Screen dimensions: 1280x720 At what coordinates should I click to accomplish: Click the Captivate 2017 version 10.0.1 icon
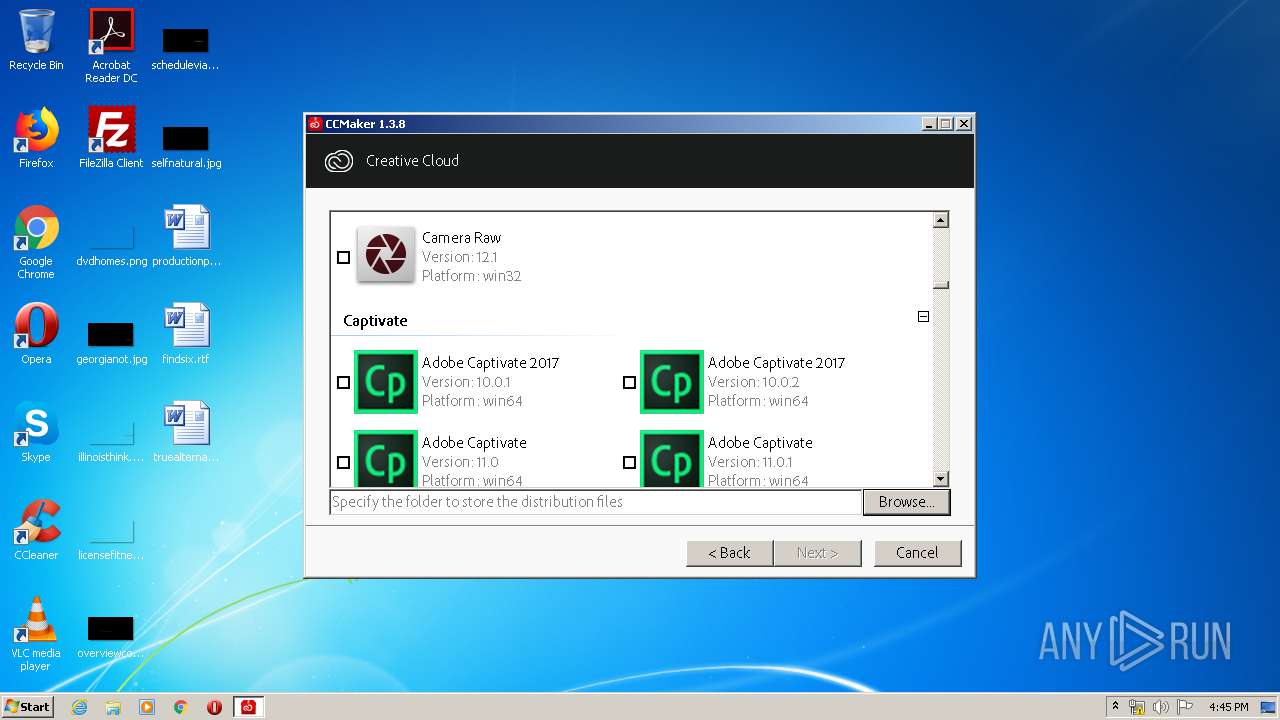tap(385, 381)
